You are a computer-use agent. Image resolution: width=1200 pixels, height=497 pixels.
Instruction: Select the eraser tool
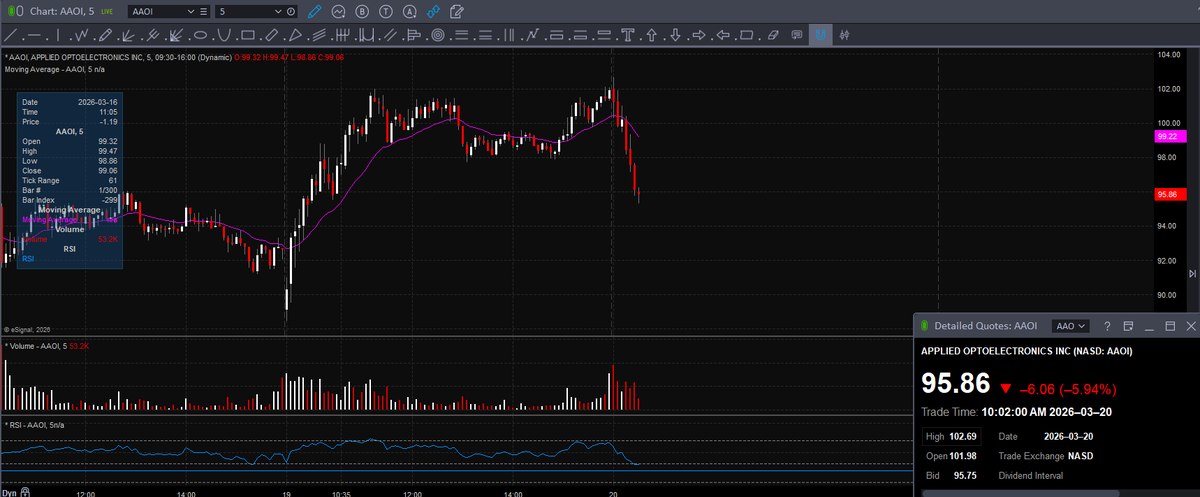click(x=772, y=35)
